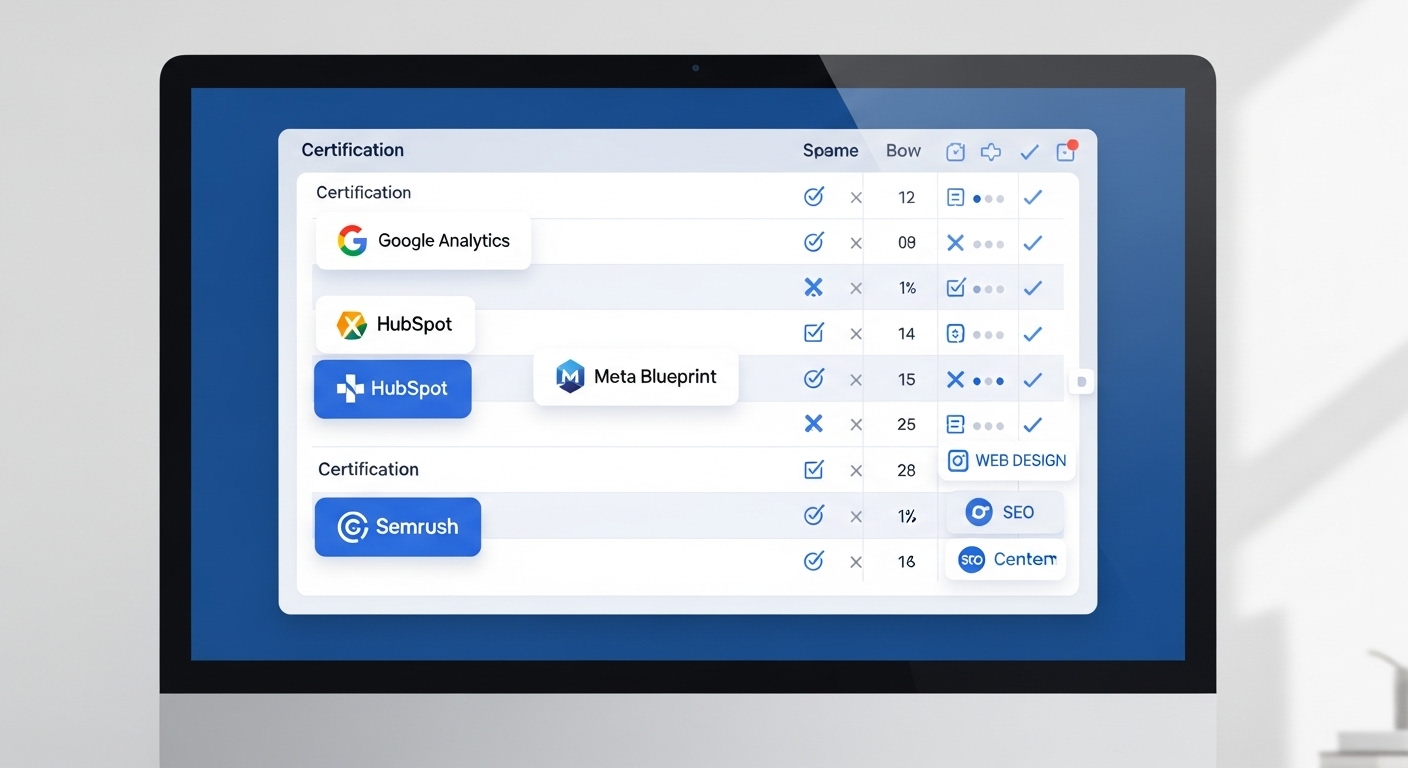This screenshot has width=1408, height=768.
Task: Select the Bow column header
Action: 903,151
